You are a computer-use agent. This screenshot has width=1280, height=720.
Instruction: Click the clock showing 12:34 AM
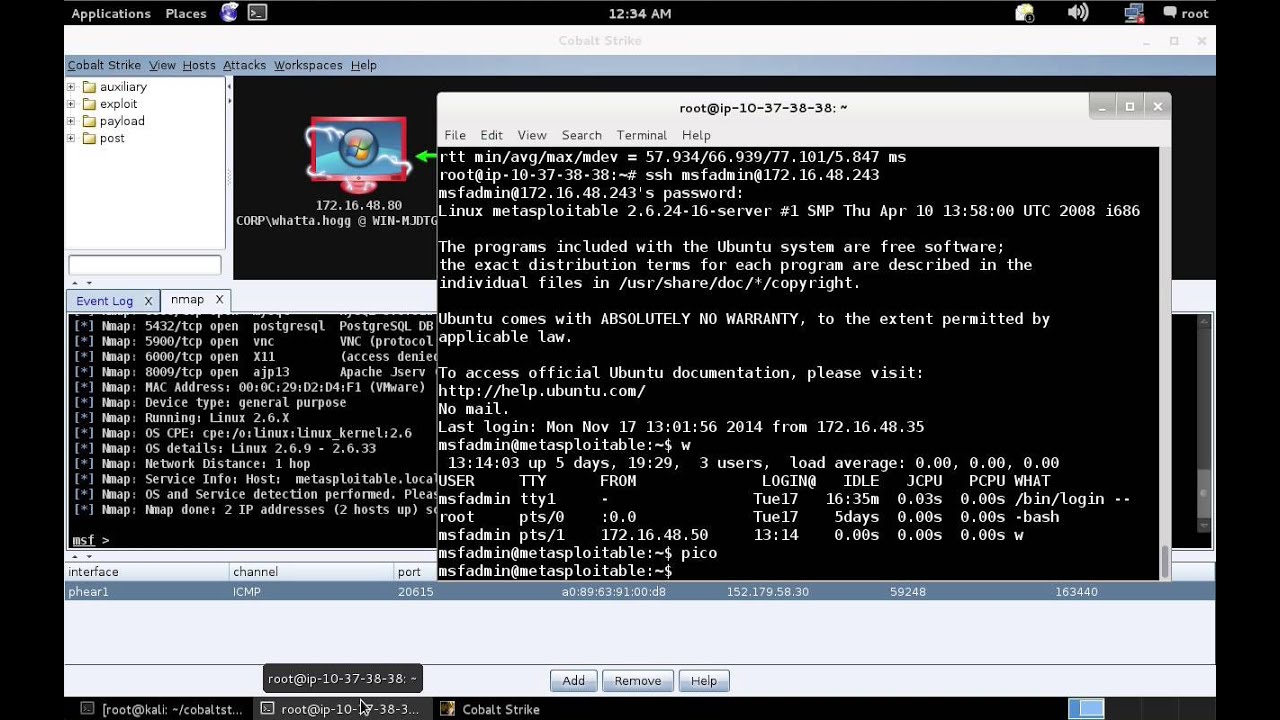(x=640, y=13)
